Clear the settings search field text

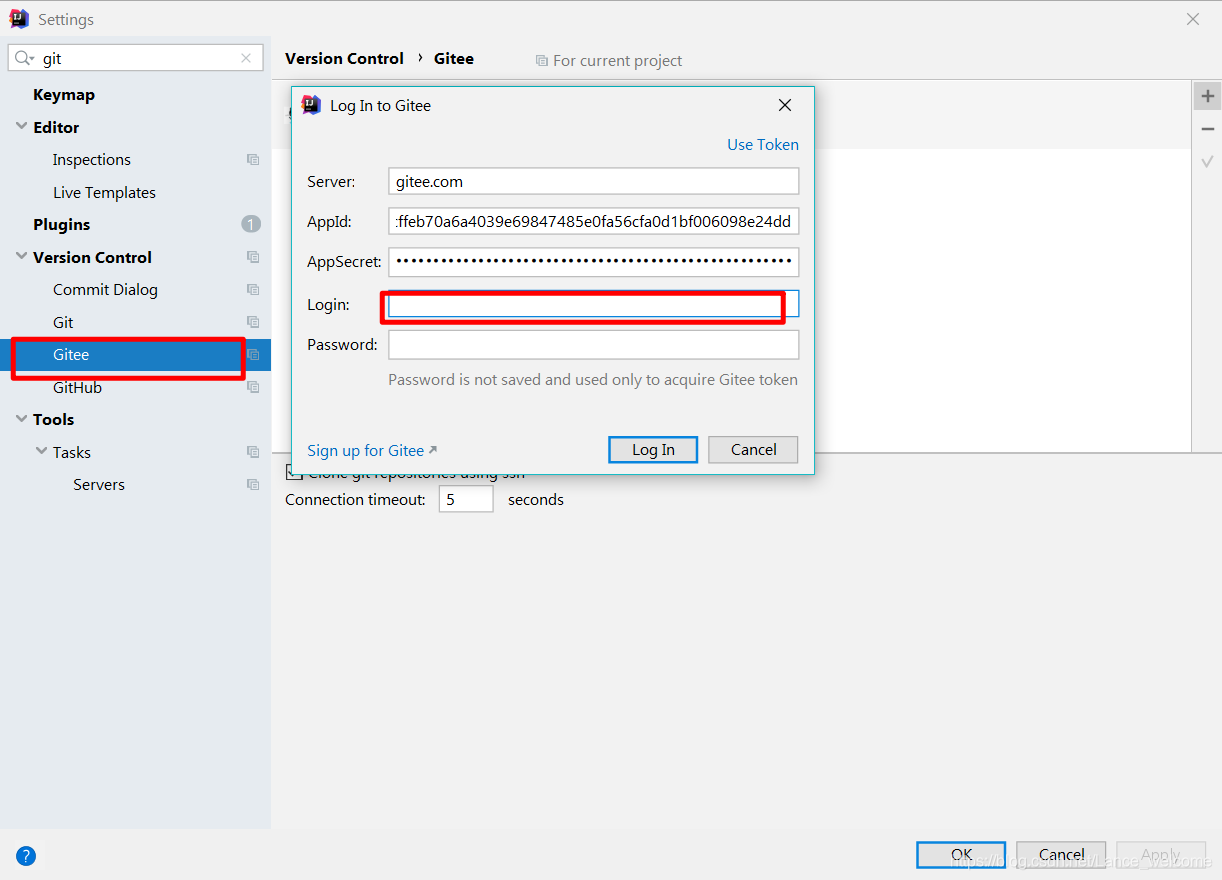246,58
